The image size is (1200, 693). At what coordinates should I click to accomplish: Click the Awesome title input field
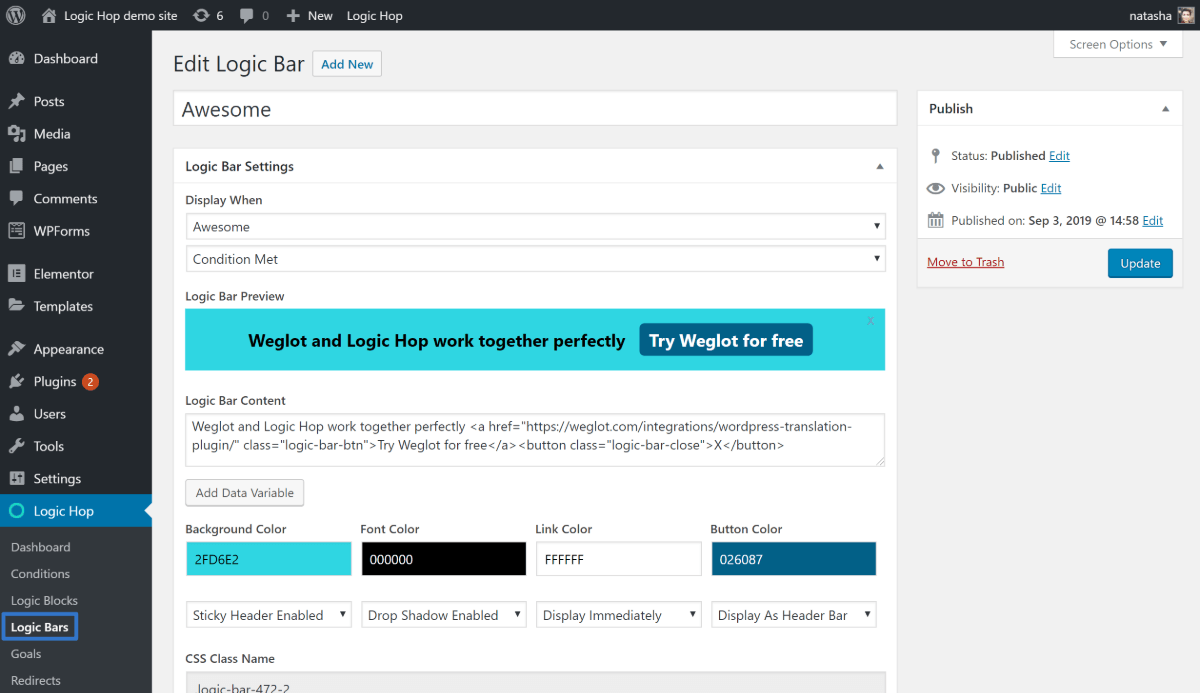click(x=535, y=109)
